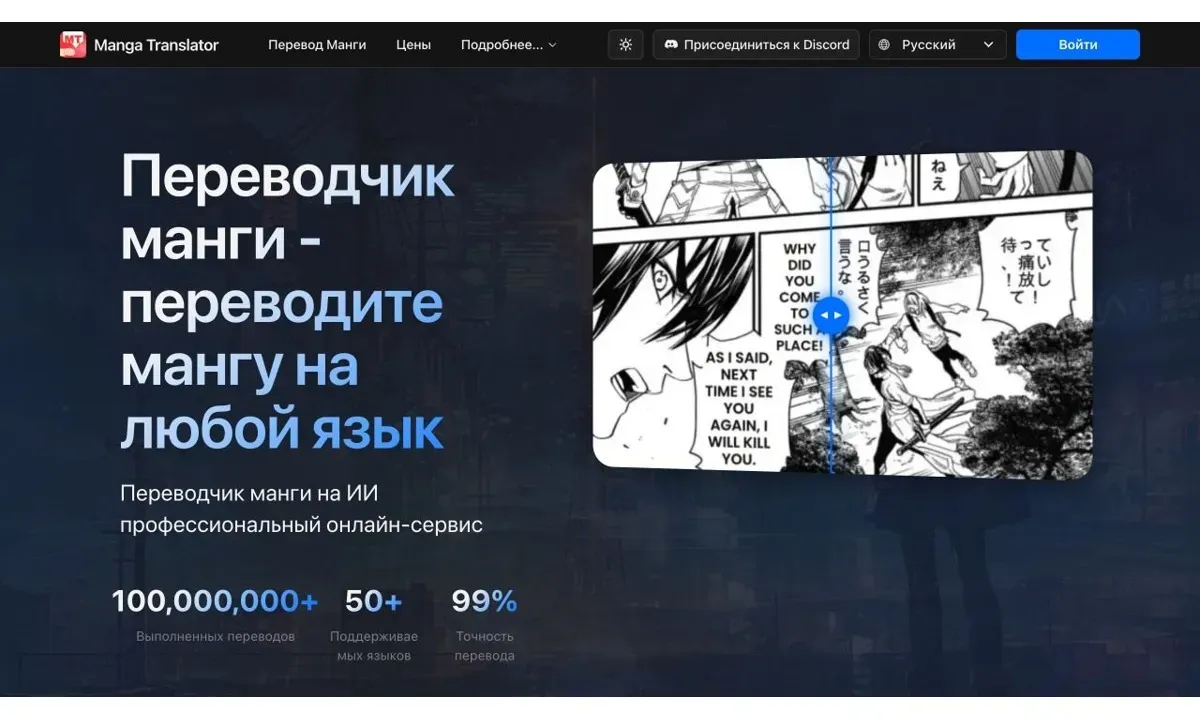Click the manga comparison preview image
This screenshot has height=720, width=1200.
842,314
